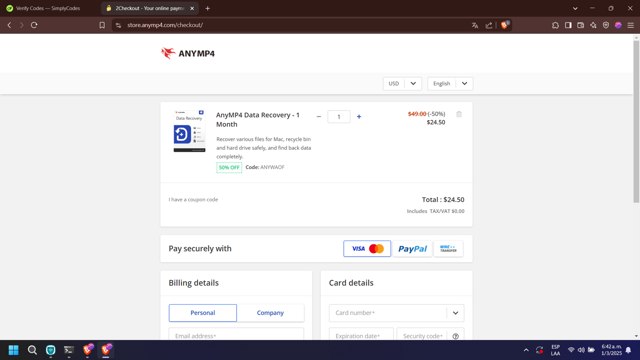Open the extensions puzzle icon
Screen dimensions: 640x360
point(556,25)
